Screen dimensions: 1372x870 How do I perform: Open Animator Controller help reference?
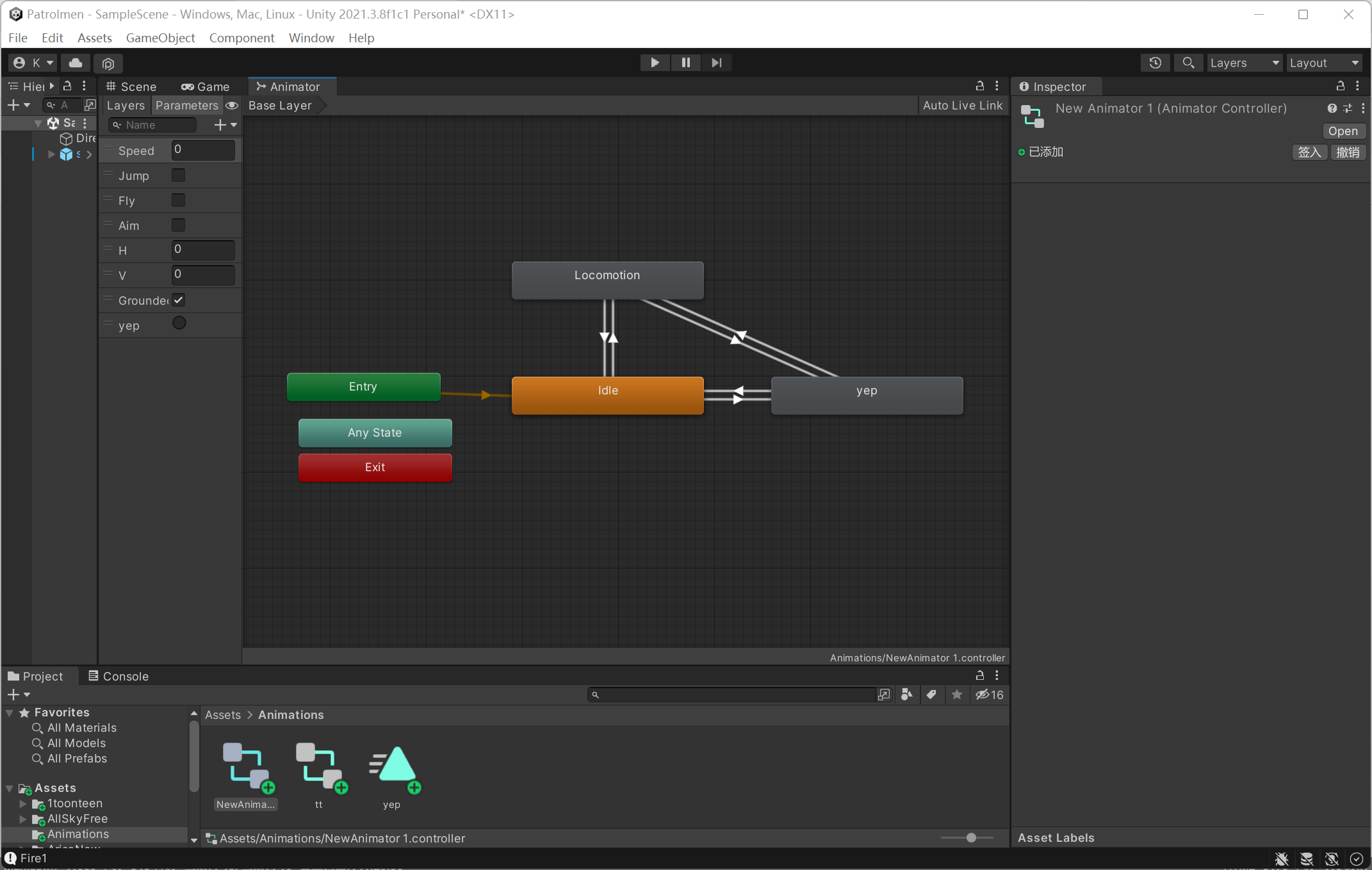(1332, 108)
